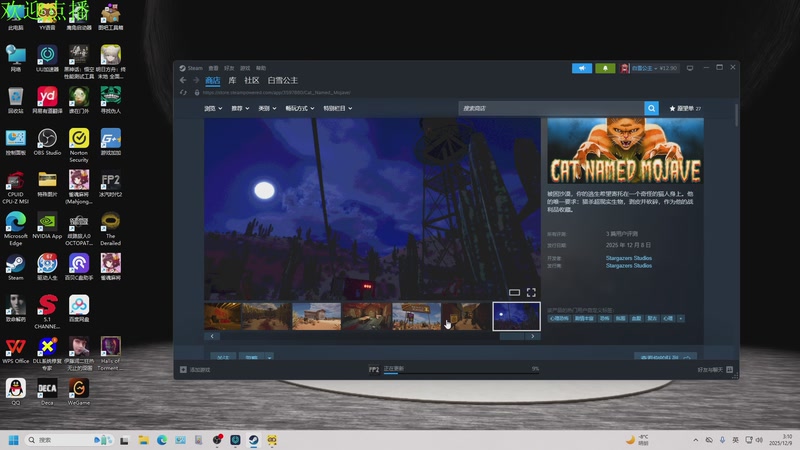Click the Steam Big Picture monitor icon

coord(690,68)
